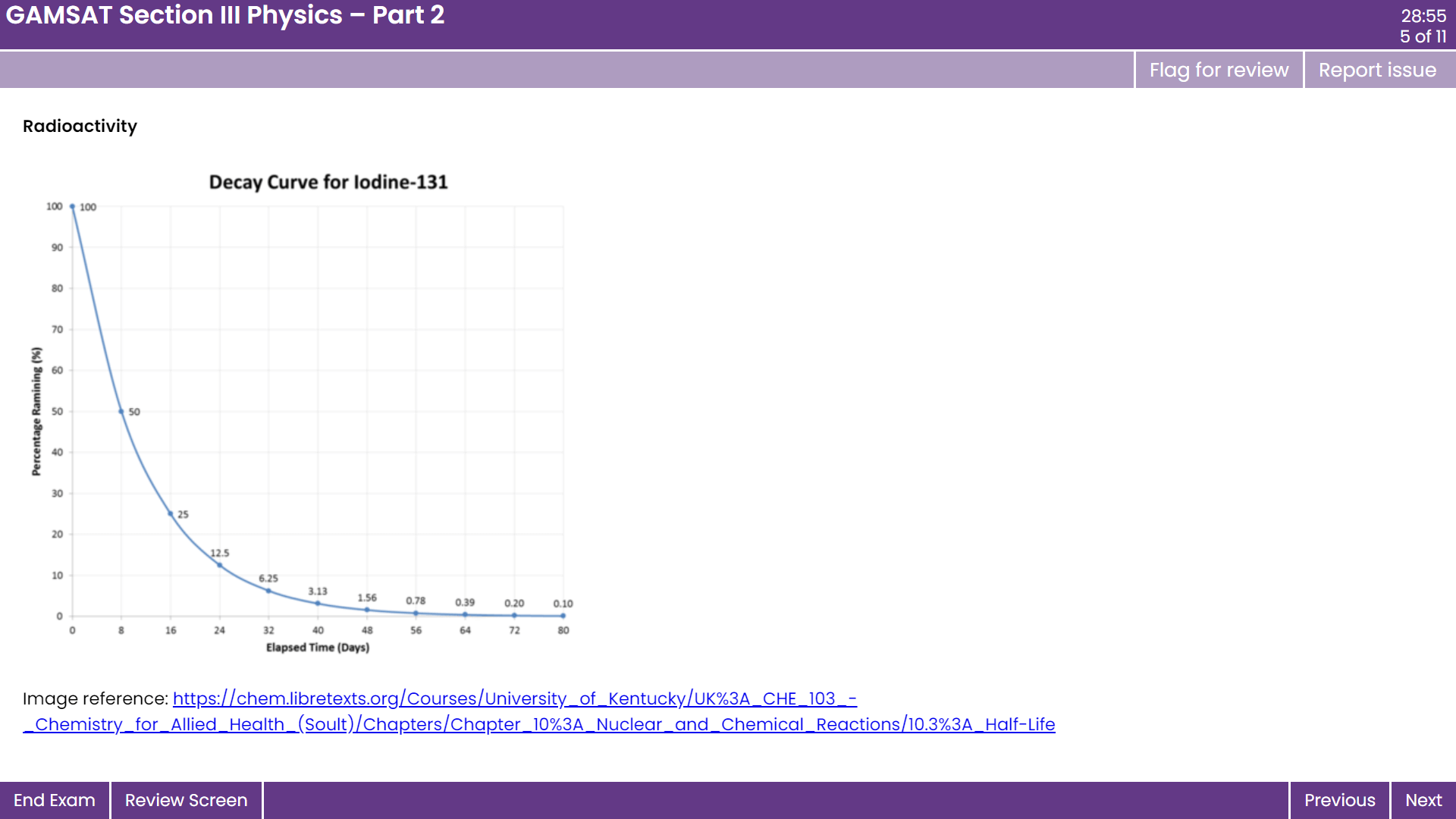The height and width of the screenshot is (819, 1456).
Task: Click the Radioactivity section header
Action: [79, 126]
